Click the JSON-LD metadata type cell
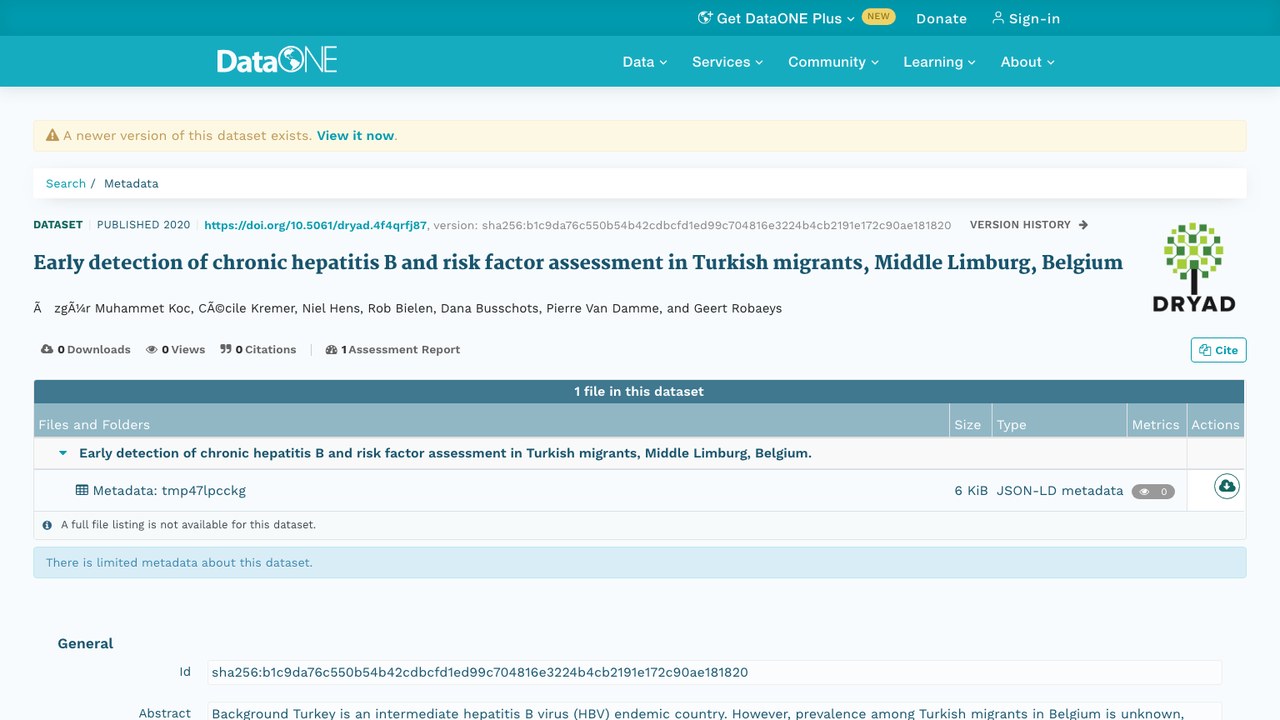This screenshot has height=720, width=1280. point(1060,490)
